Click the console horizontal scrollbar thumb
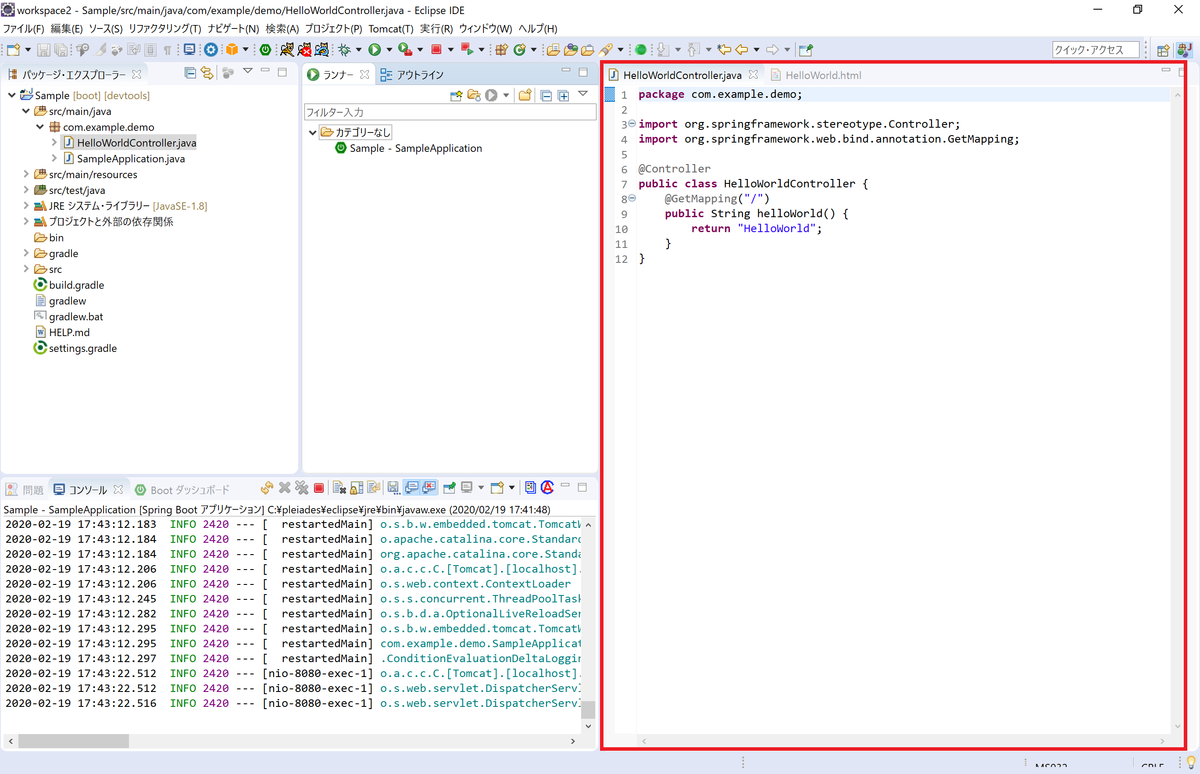Image resolution: width=1200 pixels, height=774 pixels. (73, 741)
